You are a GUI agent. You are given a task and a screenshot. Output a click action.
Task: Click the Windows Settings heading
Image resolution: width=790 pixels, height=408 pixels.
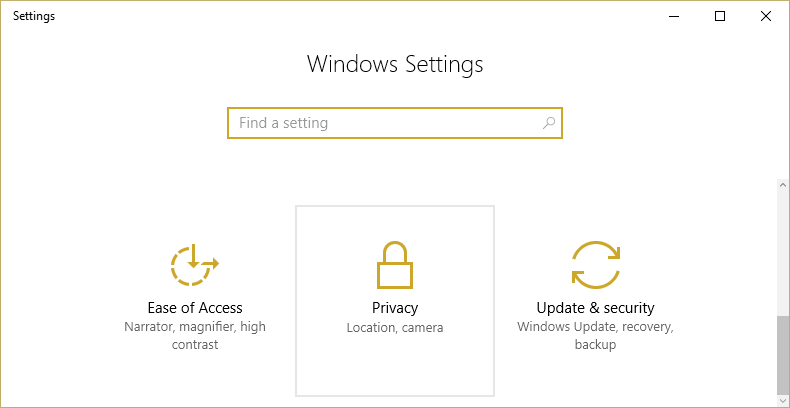click(395, 64)
